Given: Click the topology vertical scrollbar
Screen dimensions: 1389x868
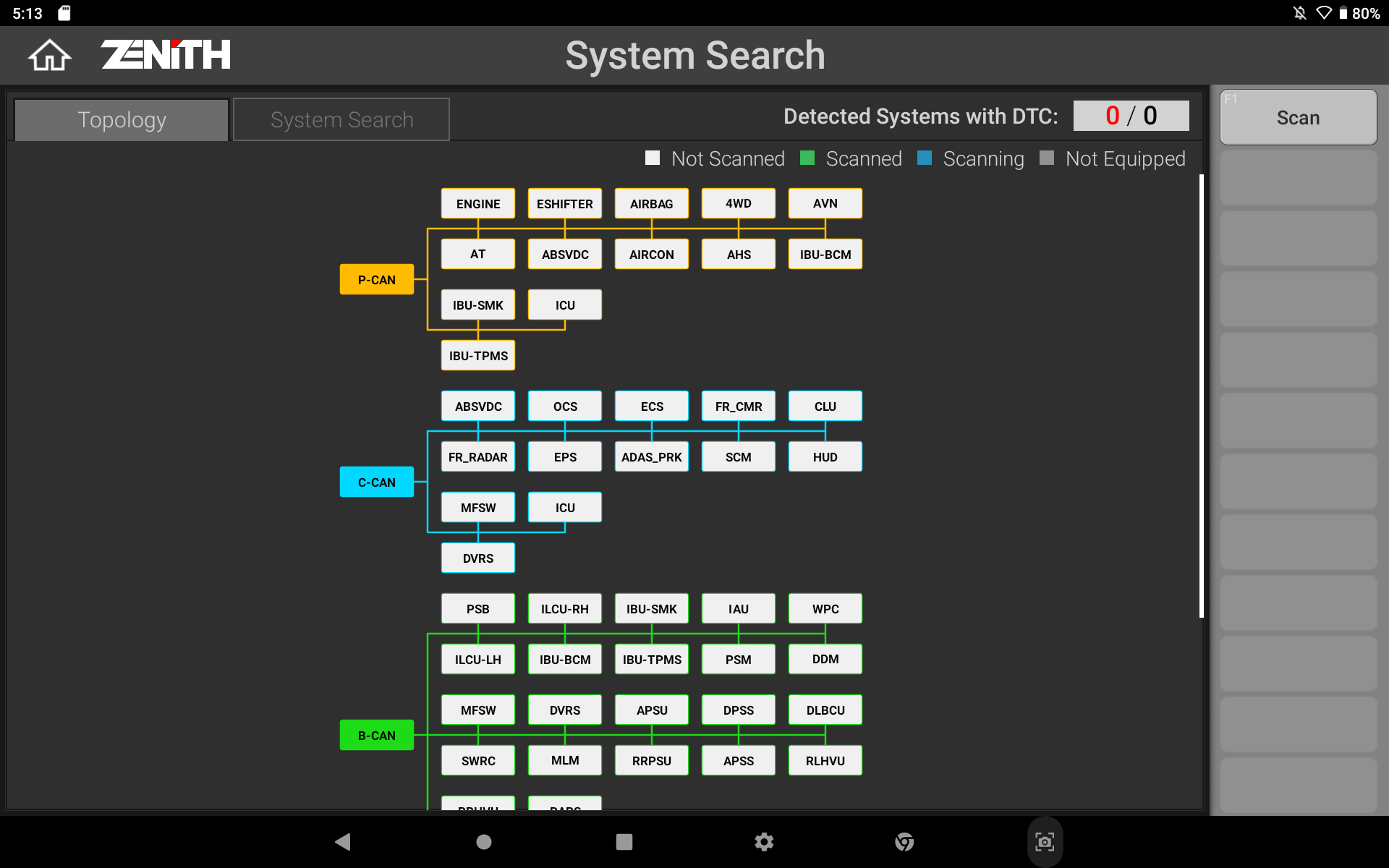Looking at the screenshot, I should (x=1201, y=396).
